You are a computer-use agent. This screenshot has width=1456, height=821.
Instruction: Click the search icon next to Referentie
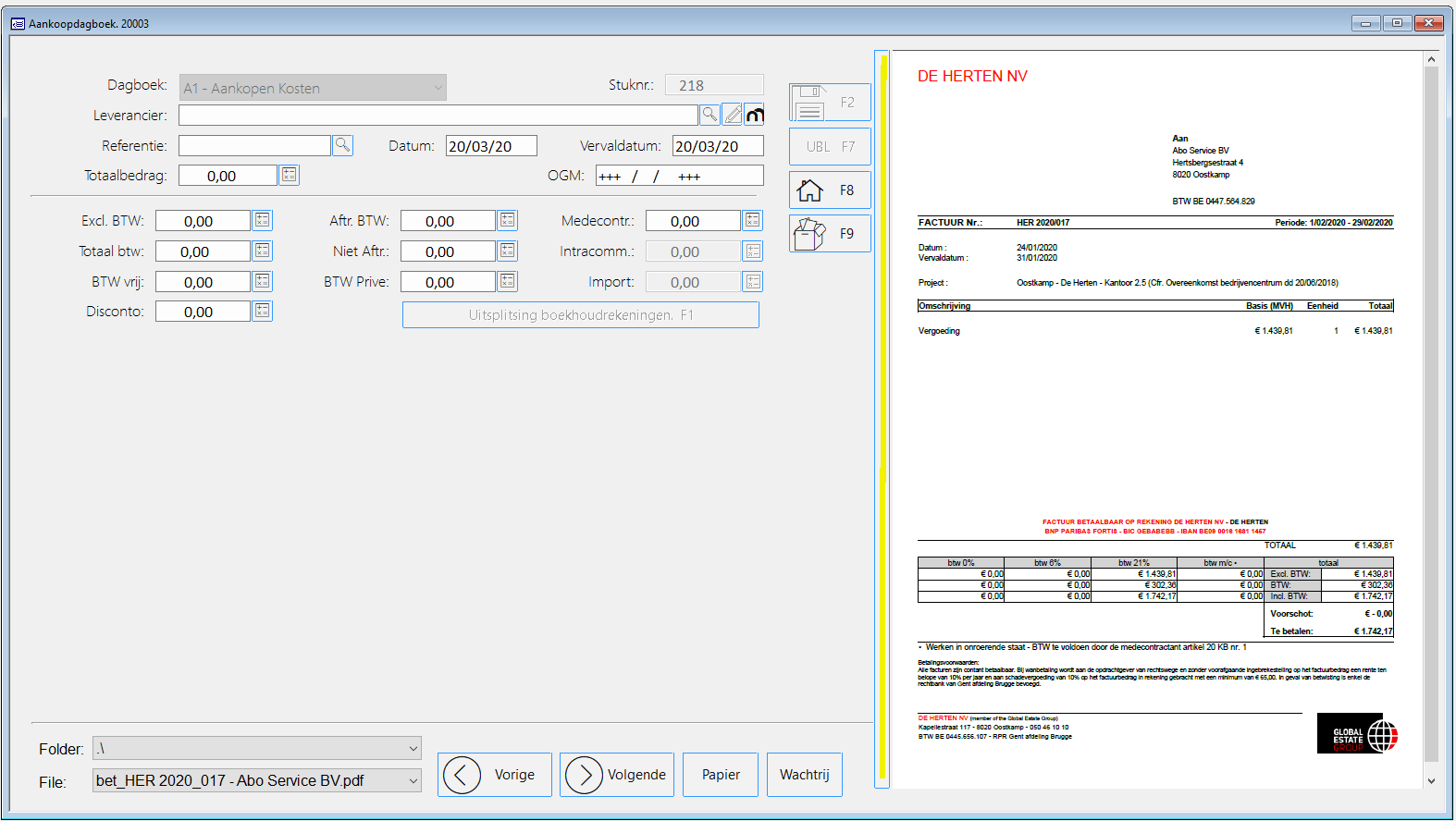point(342,145)
